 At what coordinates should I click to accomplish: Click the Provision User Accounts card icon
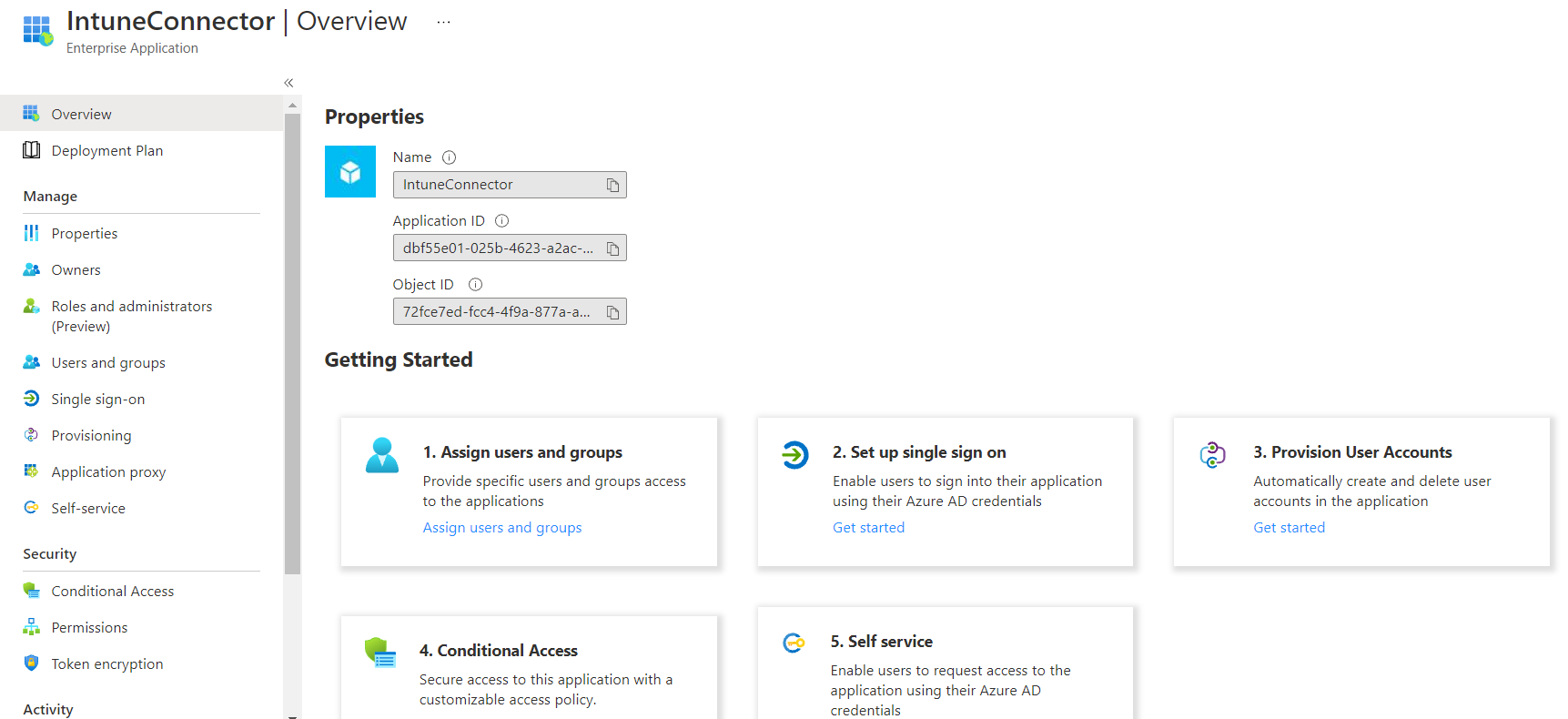coord(1212,454)
